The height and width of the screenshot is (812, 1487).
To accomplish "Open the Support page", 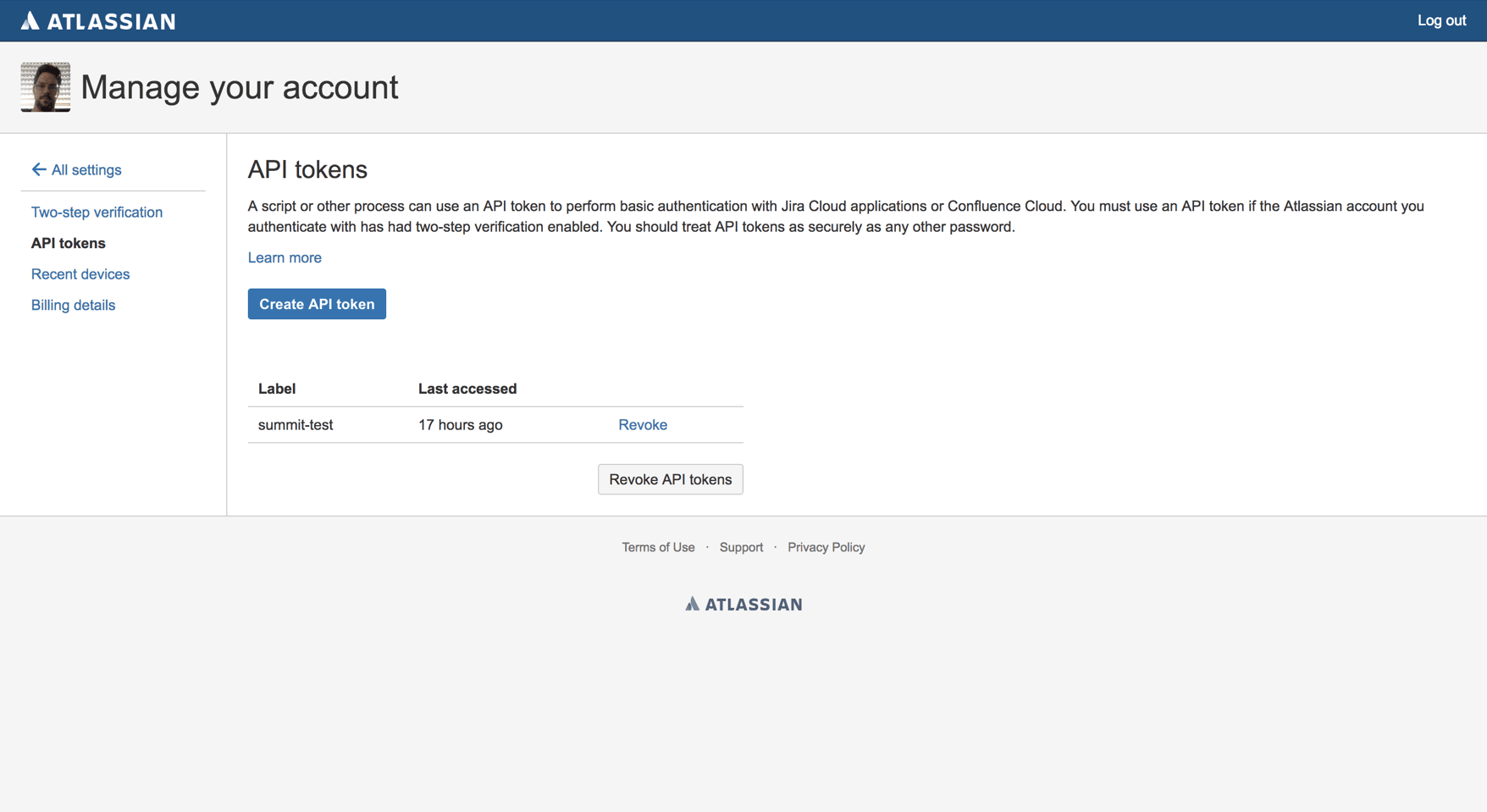I will [x=741, y=547].
